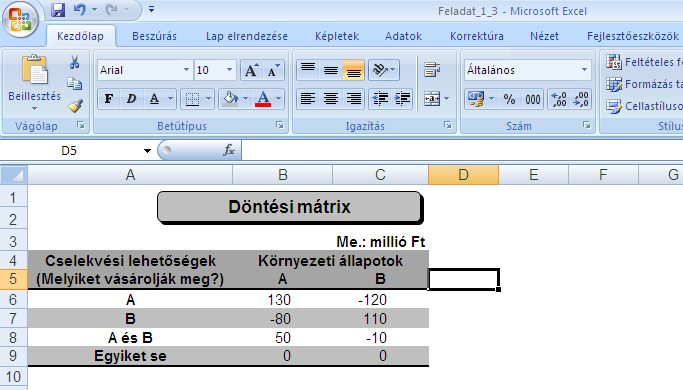Open the borders dropdown arrow
The image size is (683, 390).
(x=208, y=99)
